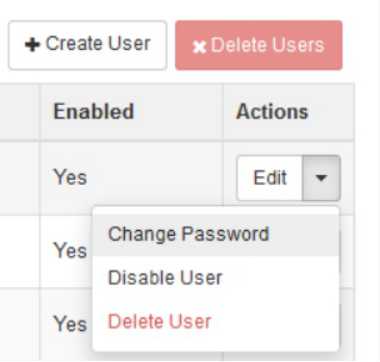380x362 pixels.
Task: Click second row cell left of Enabled
Action: (x=19, y=251)
